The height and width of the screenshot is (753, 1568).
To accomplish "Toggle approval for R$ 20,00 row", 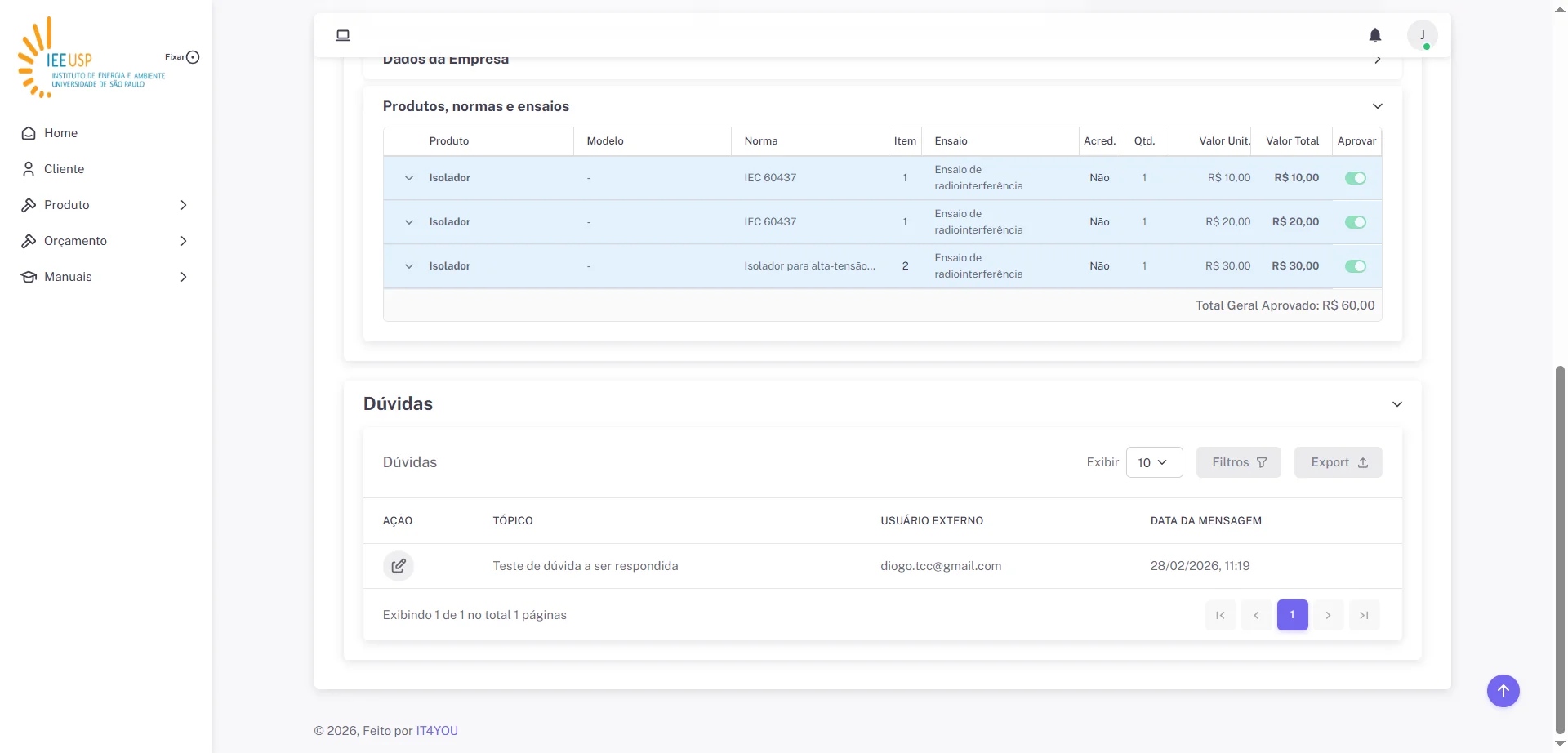I will click(x=1356, y=222).
